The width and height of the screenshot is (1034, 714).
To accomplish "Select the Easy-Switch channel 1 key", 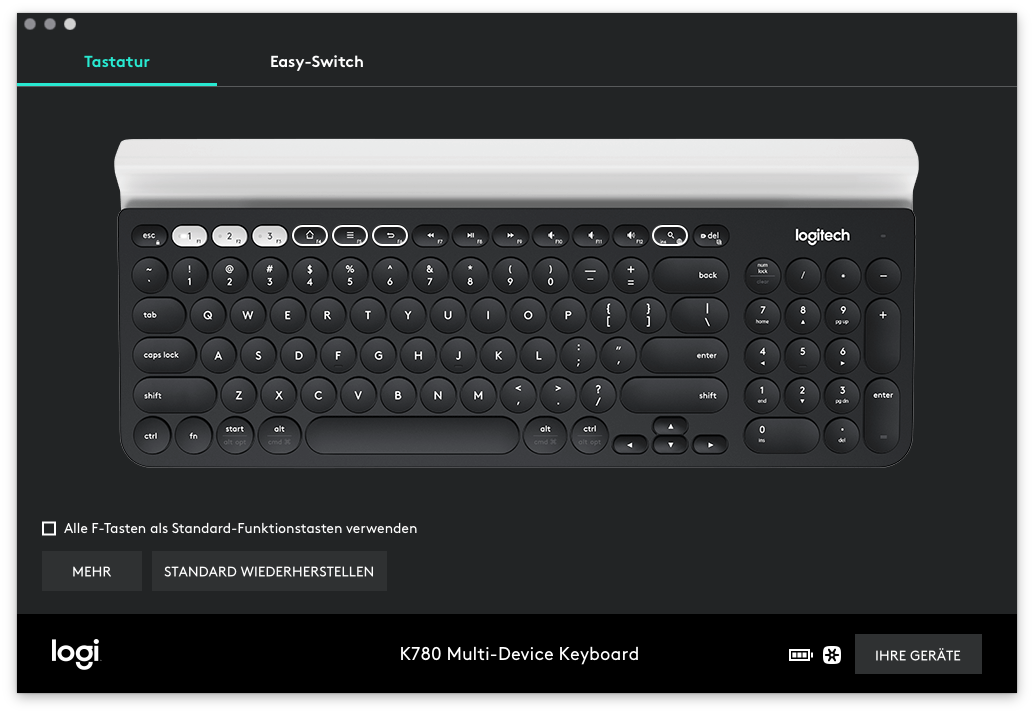I will (189, 236).
